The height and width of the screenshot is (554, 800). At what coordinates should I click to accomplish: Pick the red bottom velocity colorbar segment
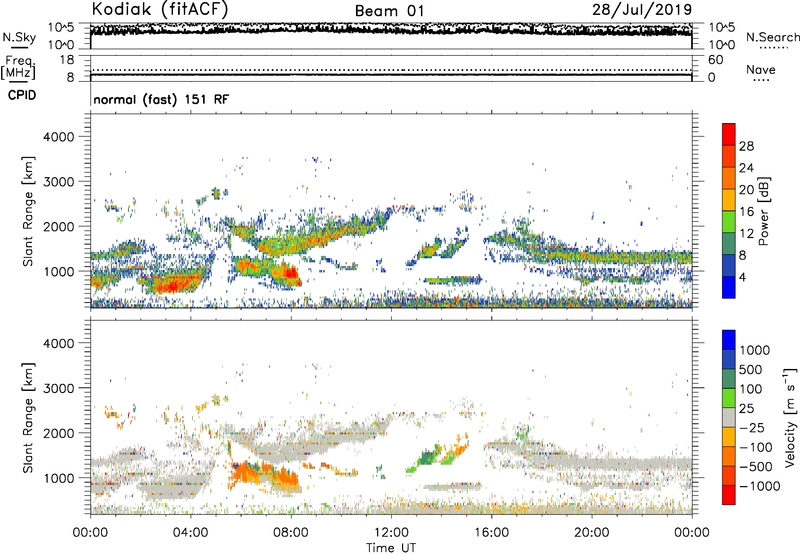729,495
